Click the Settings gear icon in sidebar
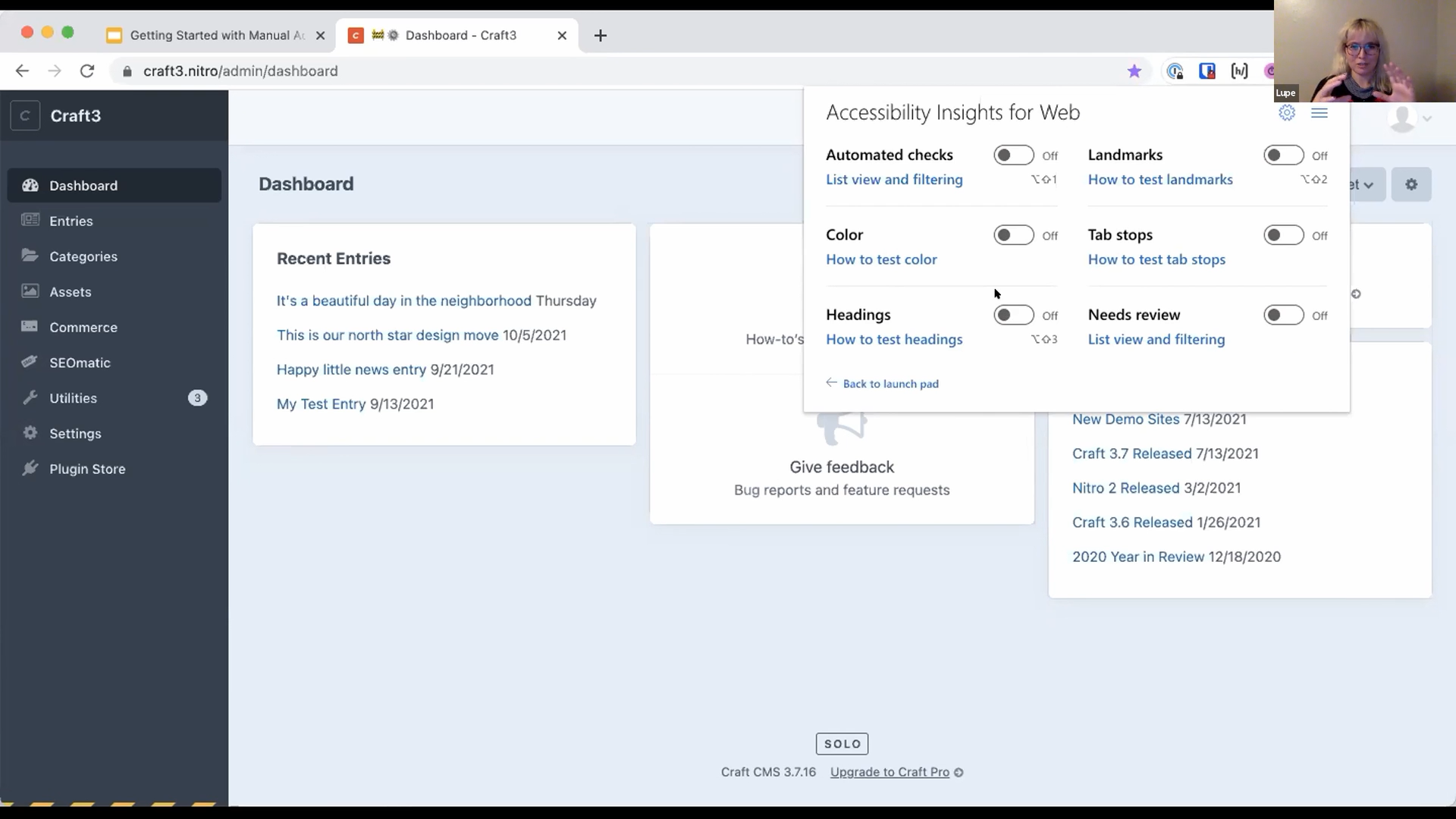Viewport: 1456px width, 819px height. (30, 433)
